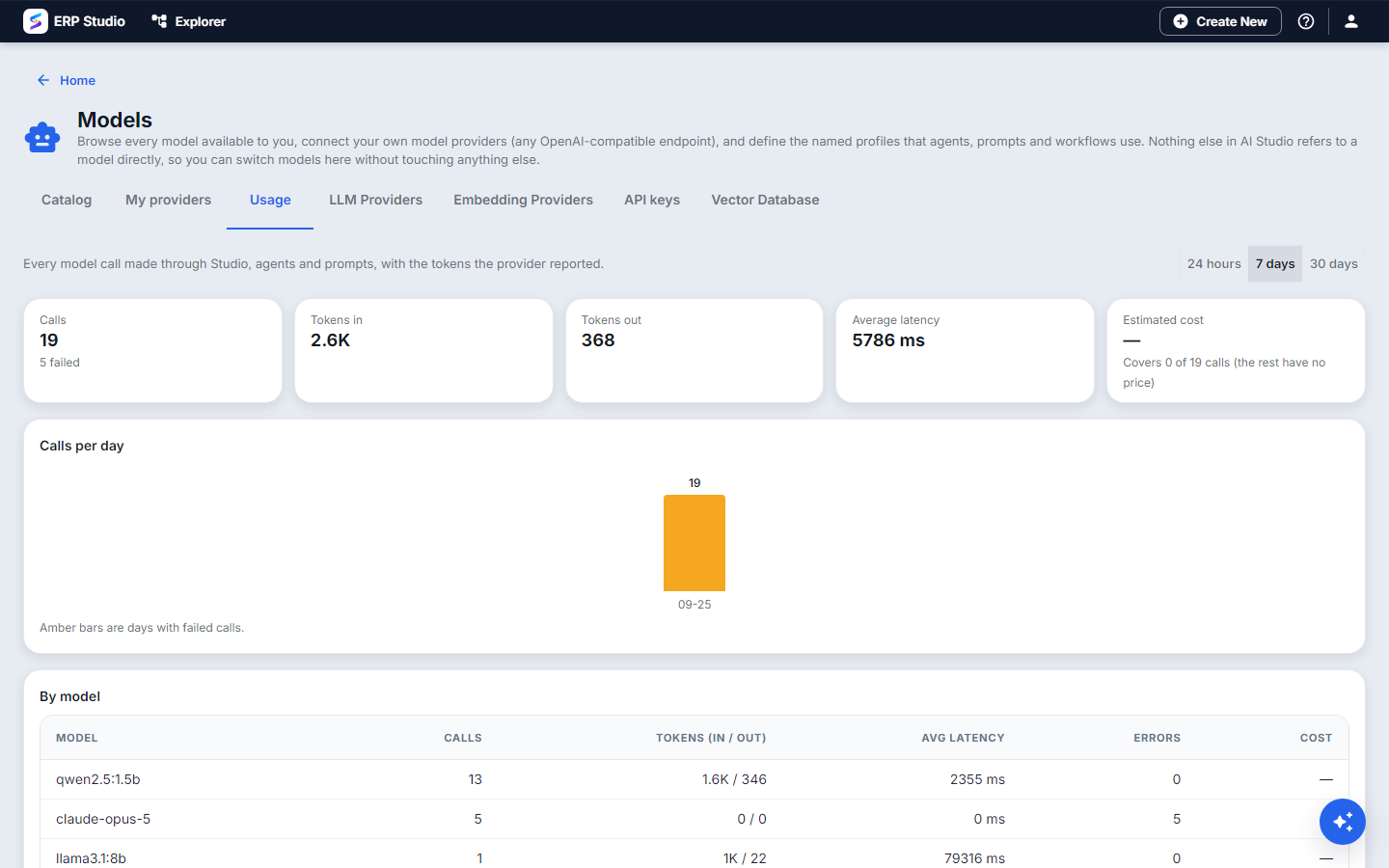Click the AVG LATENCY column header
The width and height of the screenshot is (1389, 868).
coord(963,738)
